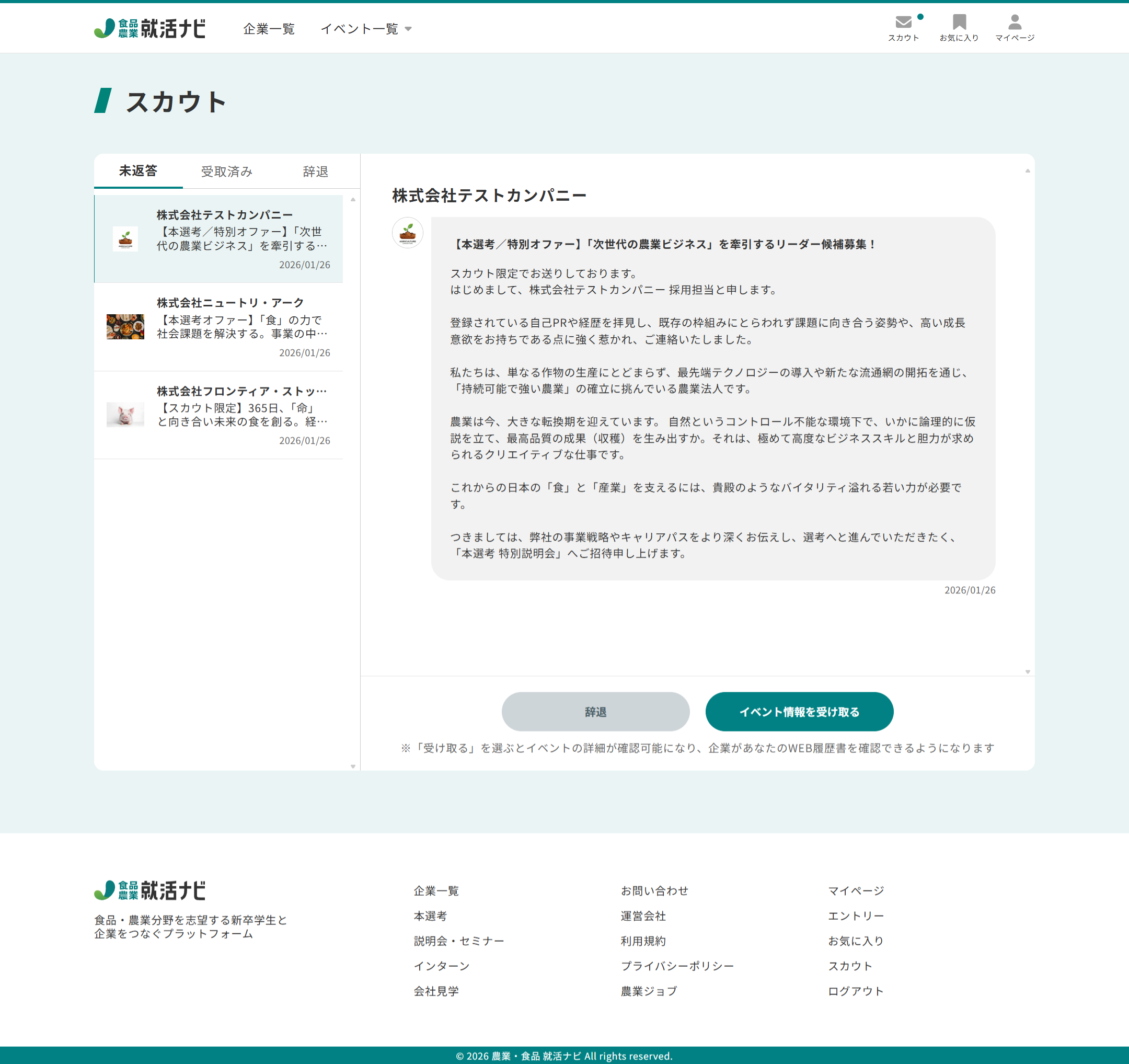Click the 就活ナビ logo in header
The height and width of the screenshot is (1064, 1129).
pos(150,28)
